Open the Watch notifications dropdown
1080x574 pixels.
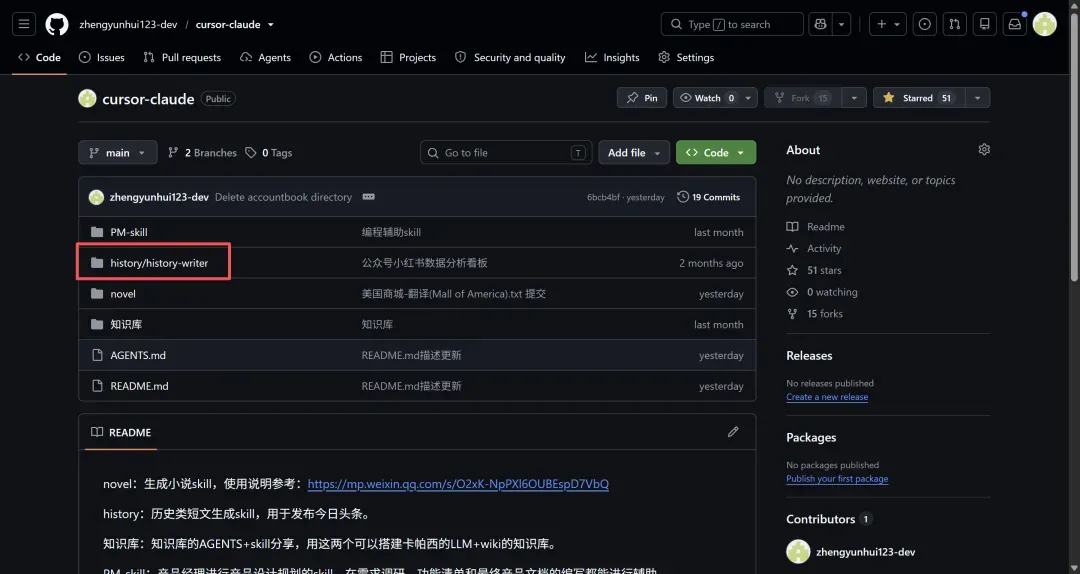click(715, 98)
